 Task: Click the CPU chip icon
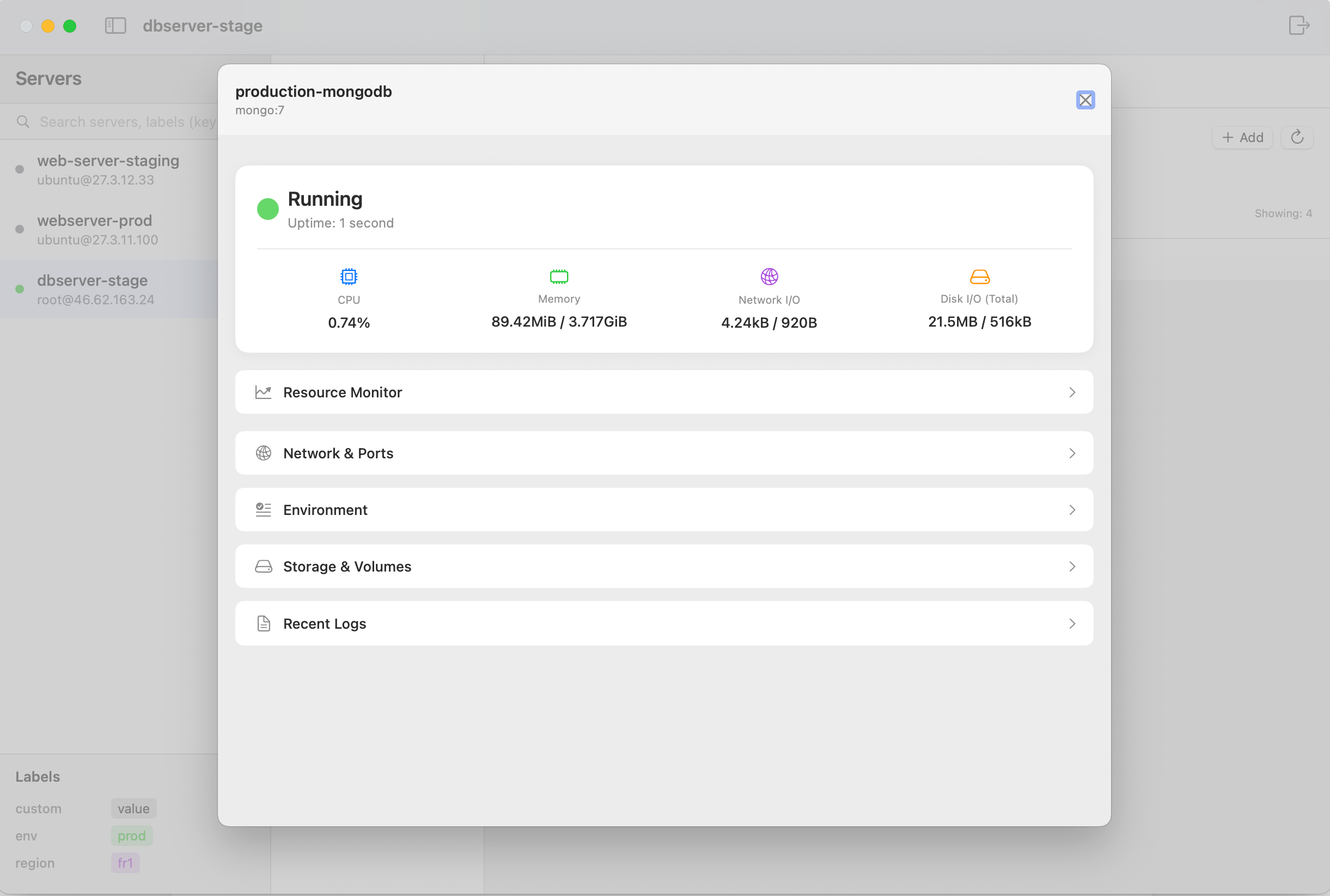(x=349, y=277)
